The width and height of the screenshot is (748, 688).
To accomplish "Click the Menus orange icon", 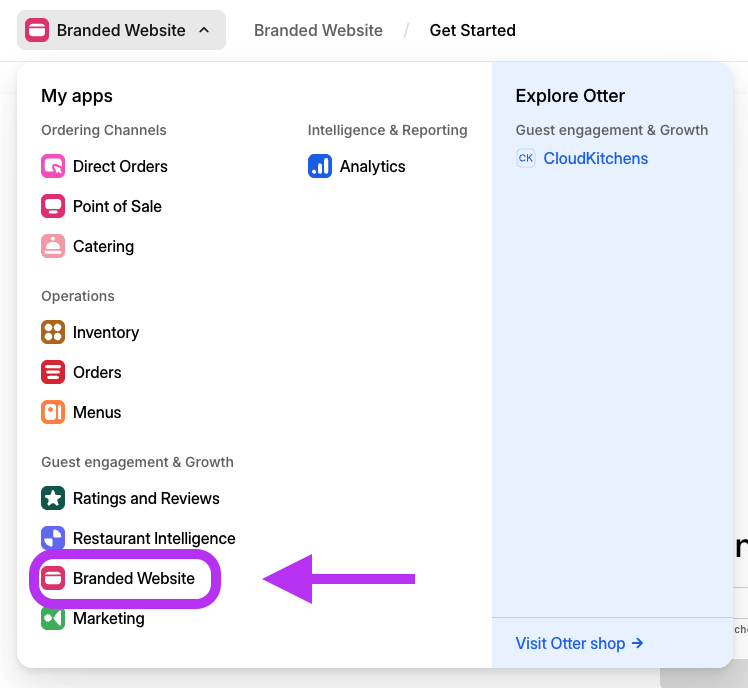I will (53, 412).
